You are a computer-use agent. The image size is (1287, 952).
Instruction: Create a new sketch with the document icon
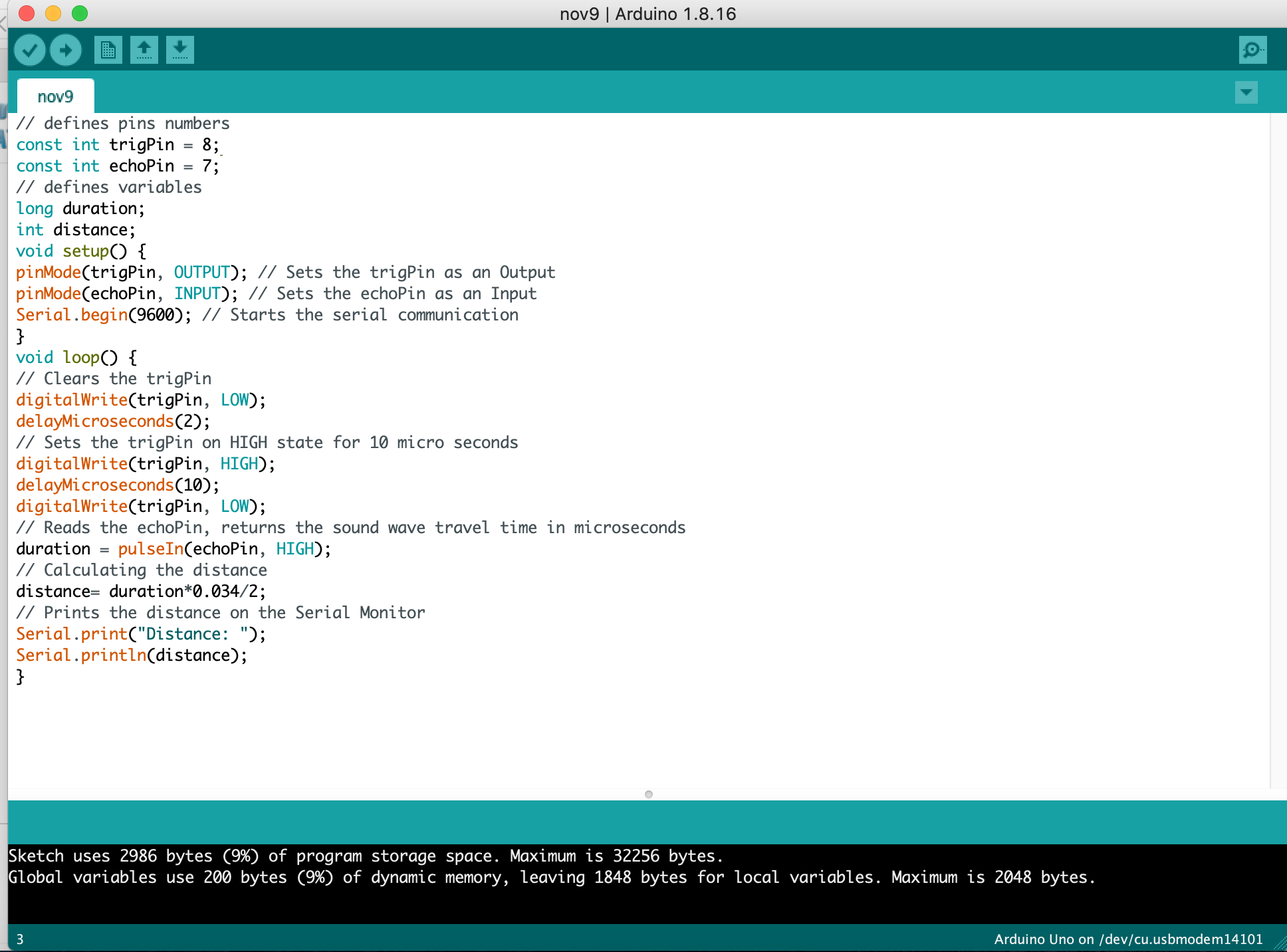(108, 50)
